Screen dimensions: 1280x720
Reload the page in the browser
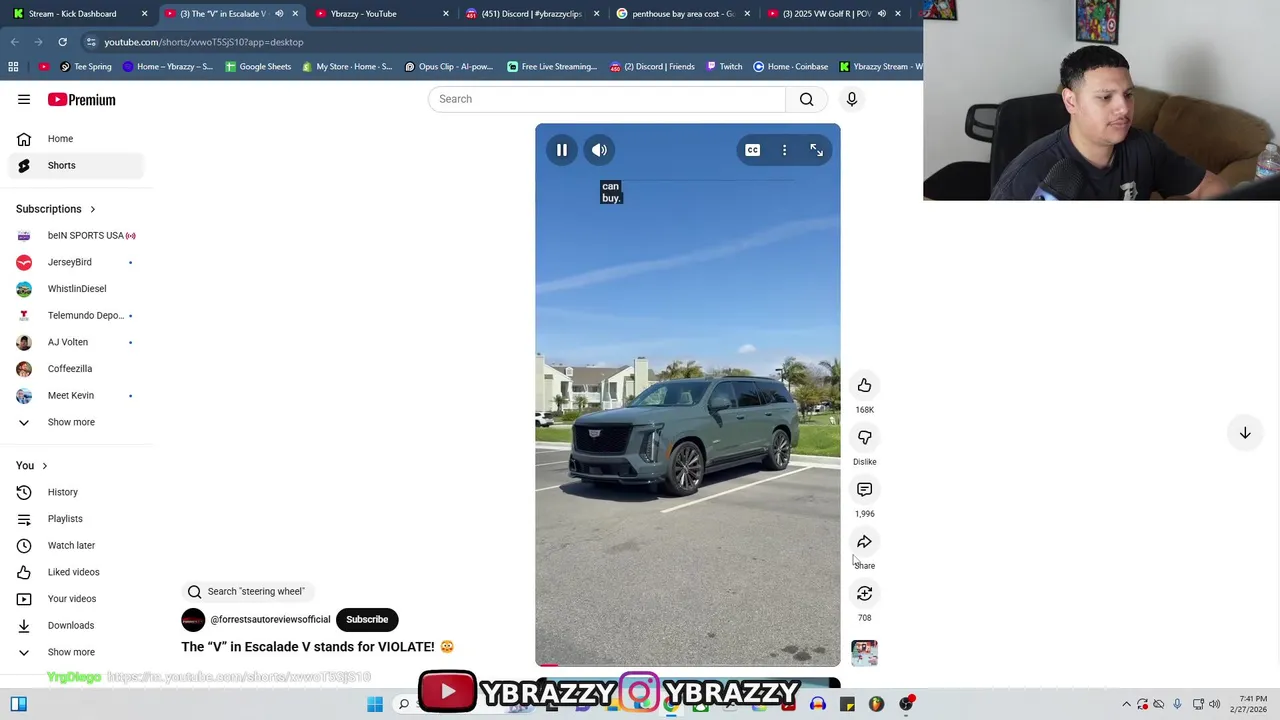(62, 42)
